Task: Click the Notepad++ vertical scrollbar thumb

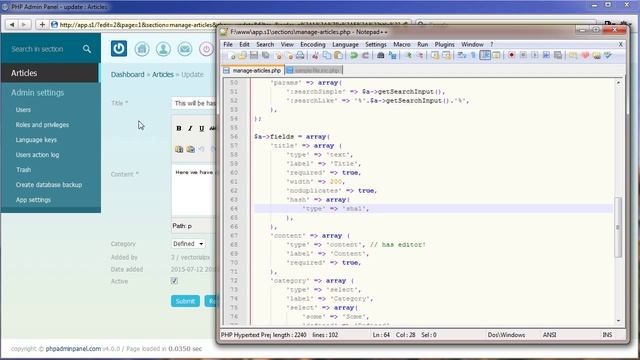Action: coord(618,227)
